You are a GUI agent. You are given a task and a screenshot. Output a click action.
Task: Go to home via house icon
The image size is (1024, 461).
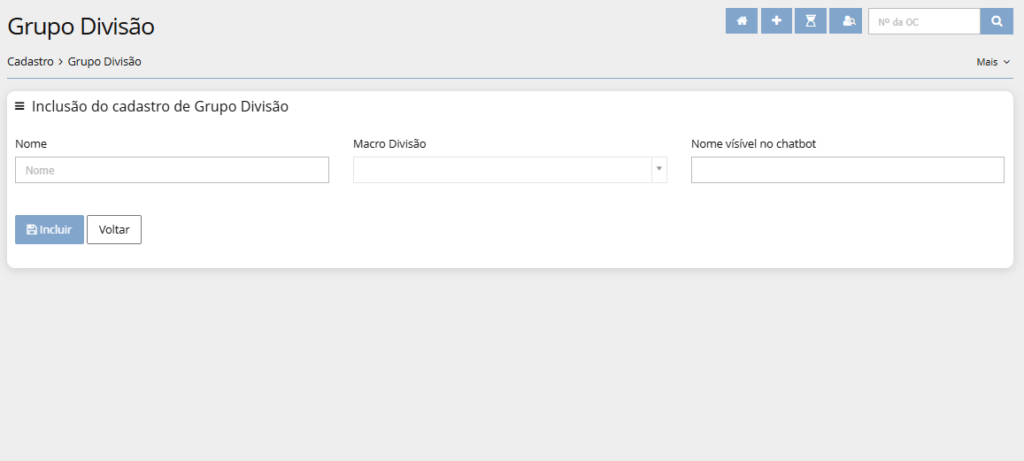click(x=741, y=21)
